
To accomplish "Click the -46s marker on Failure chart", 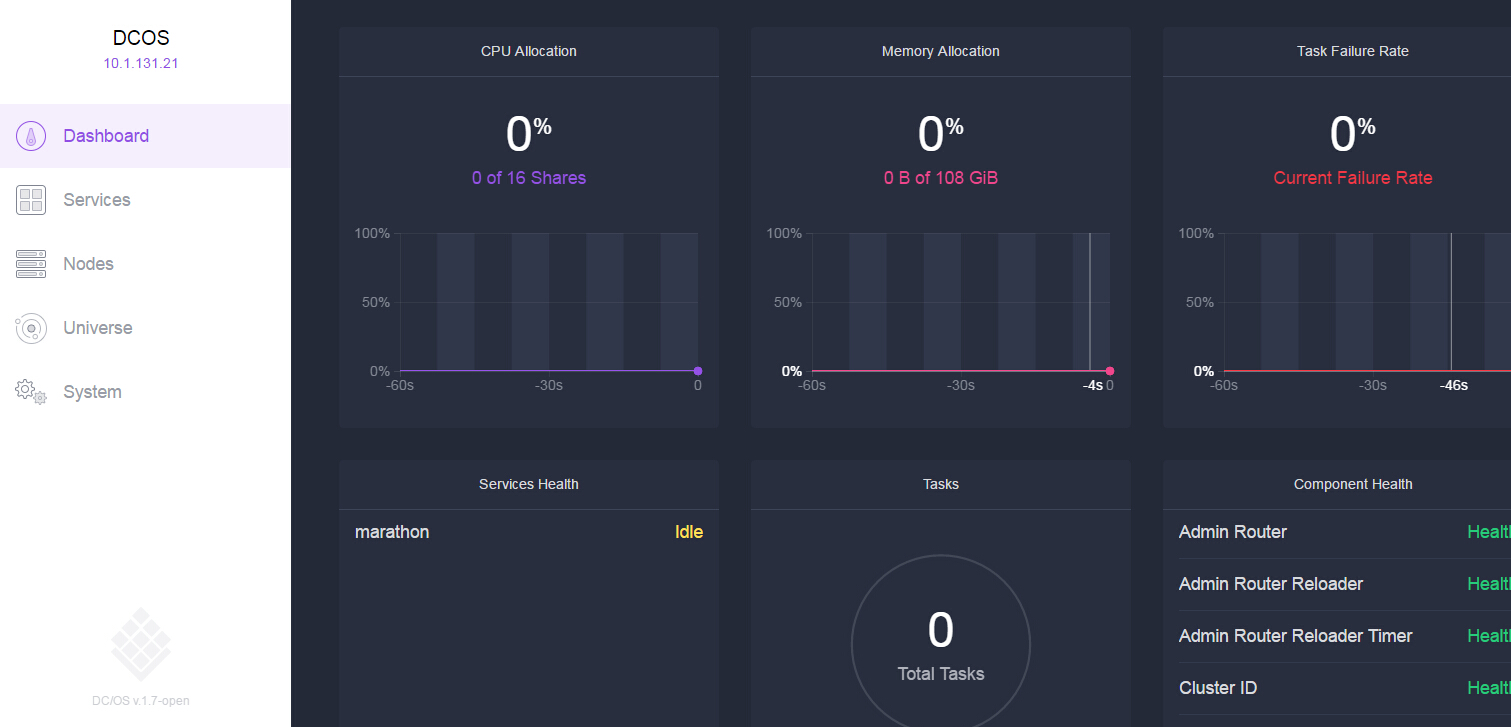I will (x=1453, y=385).
